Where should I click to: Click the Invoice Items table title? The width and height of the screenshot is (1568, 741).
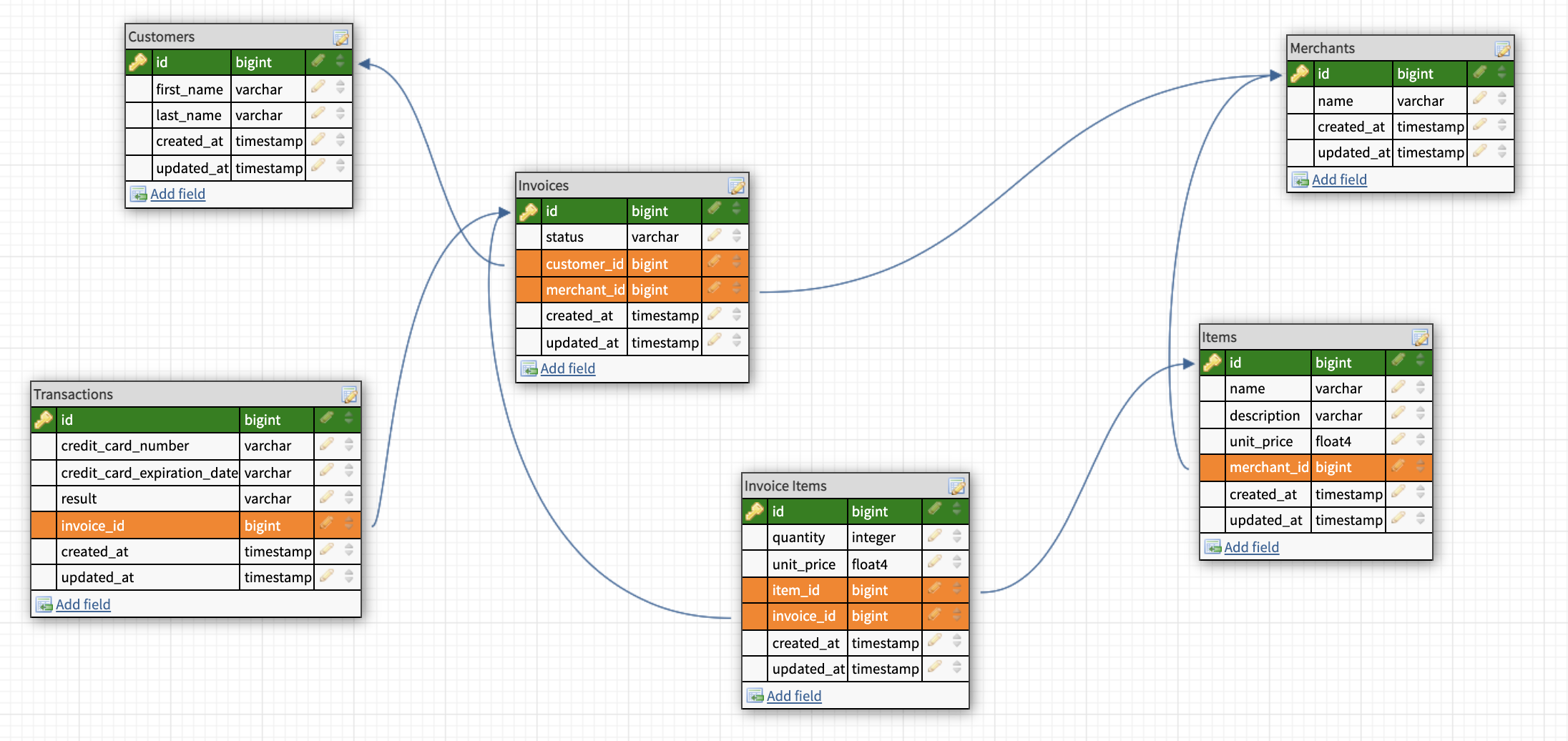pos(785,486)
